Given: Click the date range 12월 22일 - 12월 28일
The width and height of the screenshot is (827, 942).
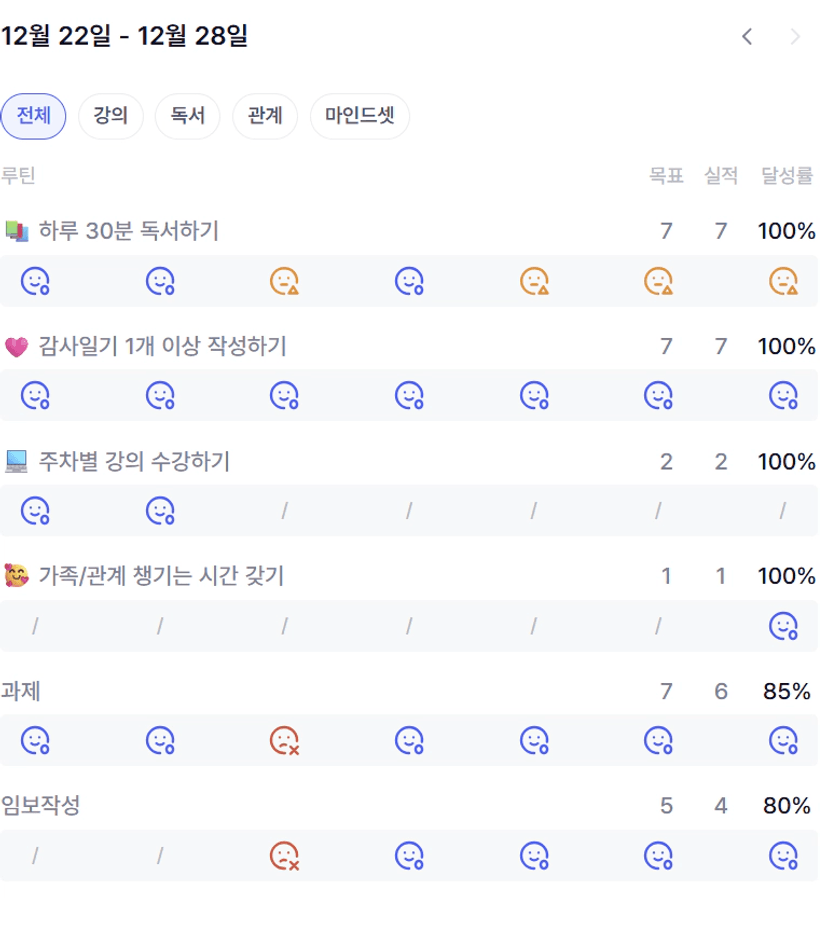Looking at the screenshot, I should point(124,37).
